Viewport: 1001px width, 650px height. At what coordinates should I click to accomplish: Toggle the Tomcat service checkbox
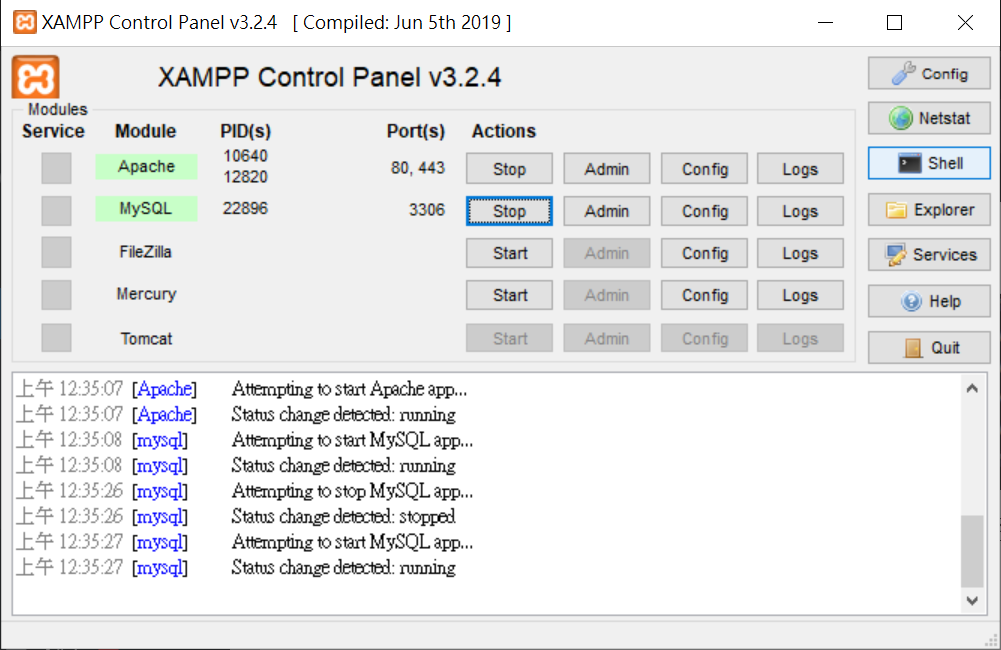pyautogui.click(x=56, y=338)
